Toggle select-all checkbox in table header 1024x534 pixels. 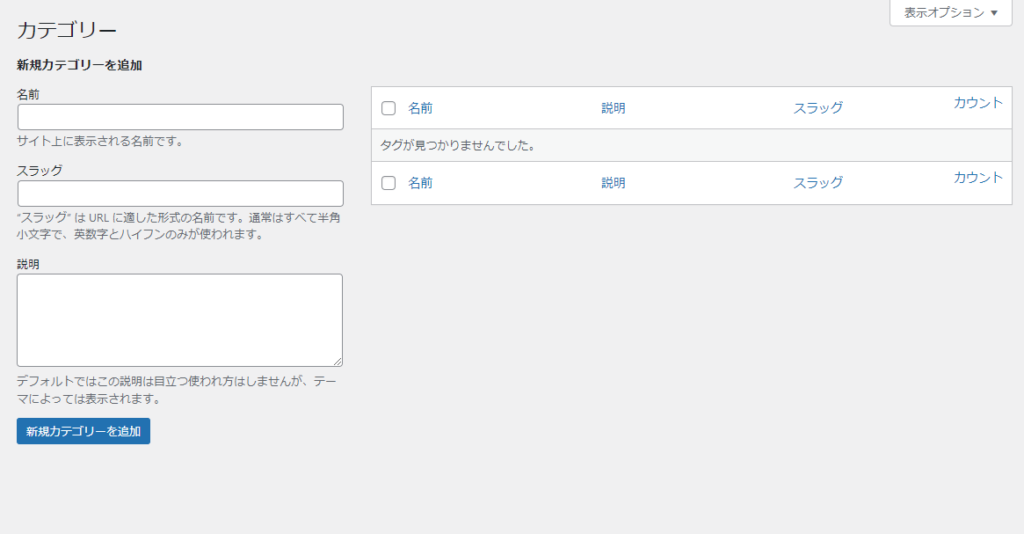click(x=389, y=108)
